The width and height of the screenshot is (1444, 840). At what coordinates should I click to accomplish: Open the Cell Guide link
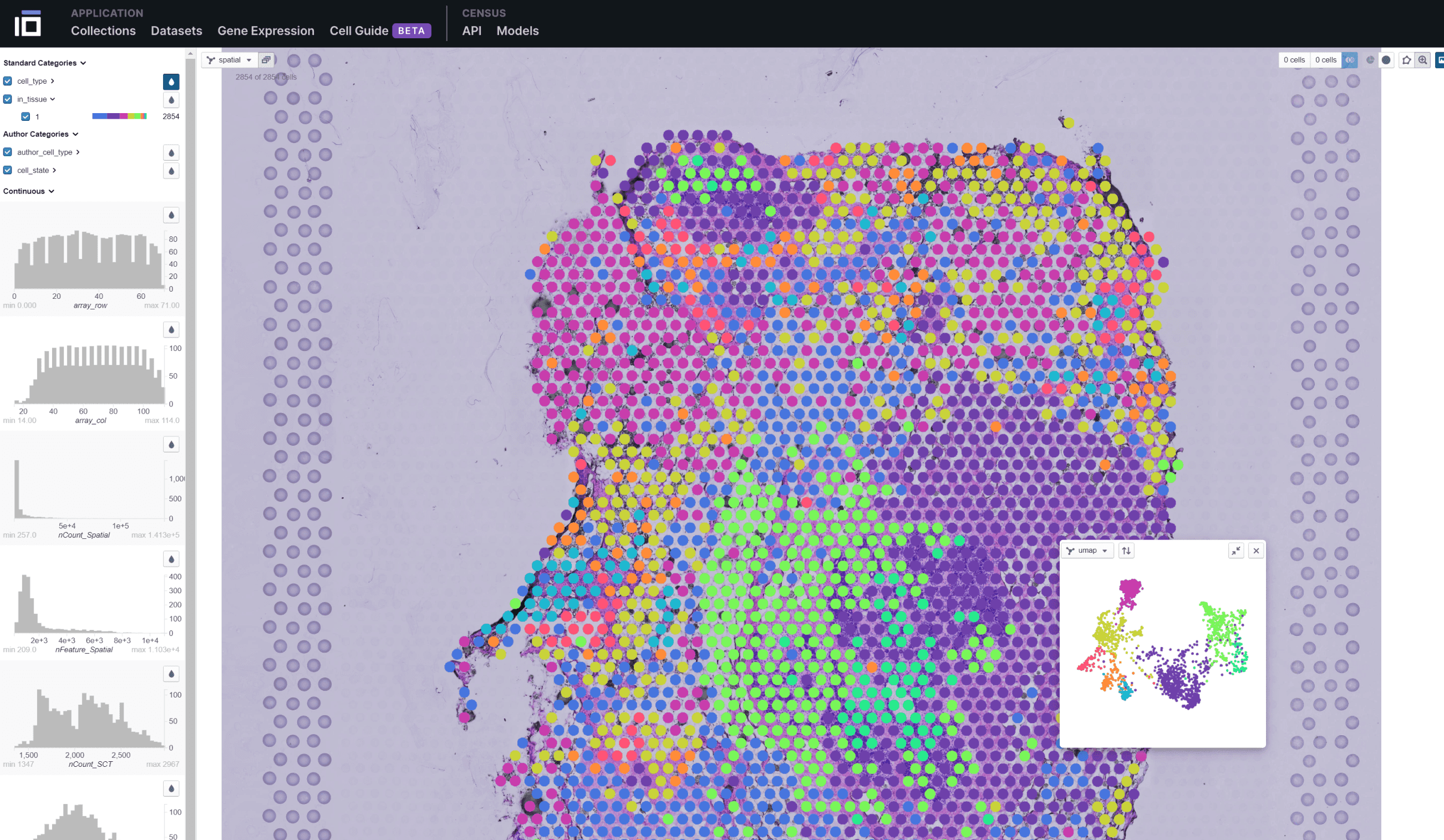point(359,31)
